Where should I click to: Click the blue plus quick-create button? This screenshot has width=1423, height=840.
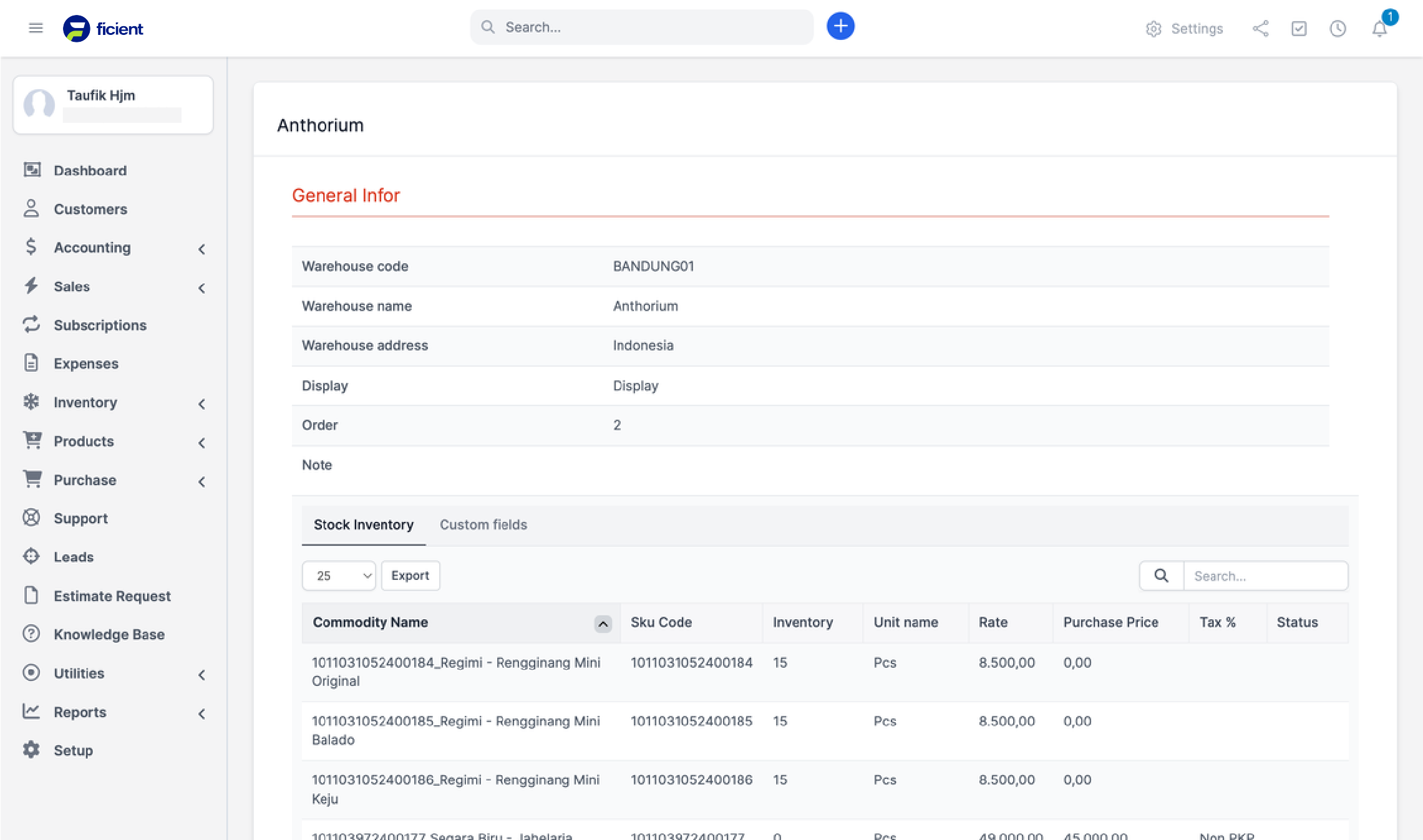[840, 27]
